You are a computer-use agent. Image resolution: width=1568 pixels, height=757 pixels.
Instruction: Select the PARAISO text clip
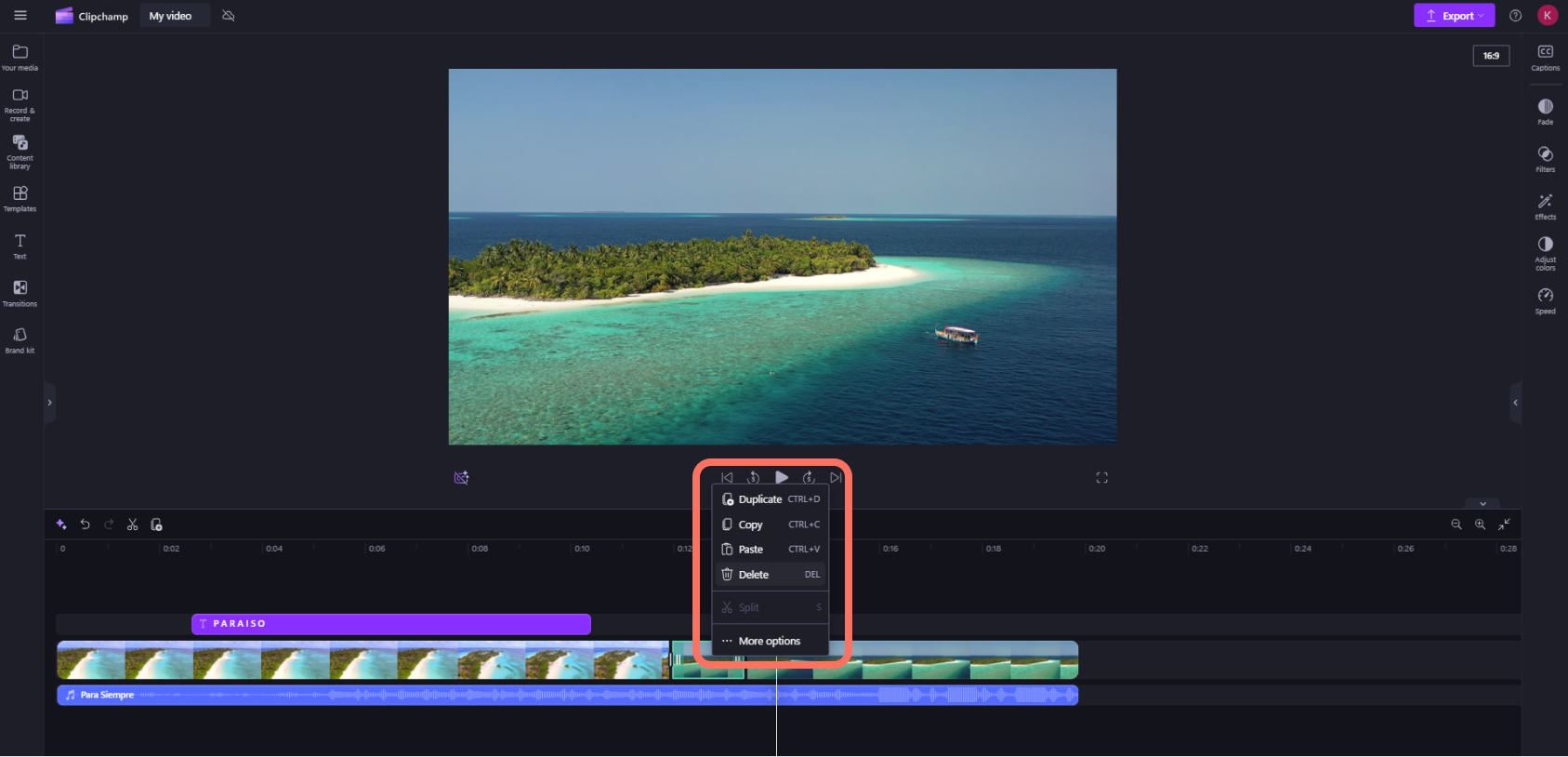pos(391,624)
